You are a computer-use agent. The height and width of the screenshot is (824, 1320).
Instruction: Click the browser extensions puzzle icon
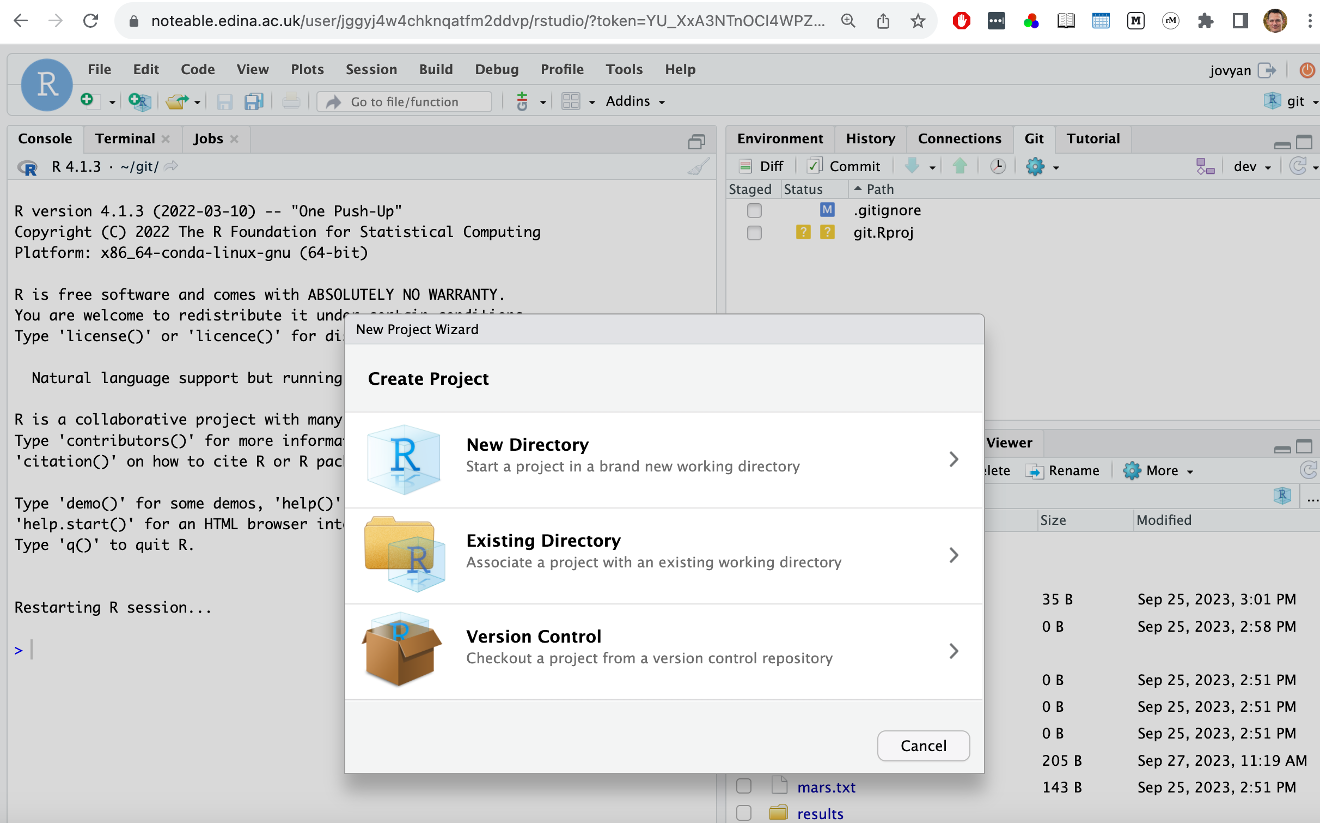tap(1206, 21)
